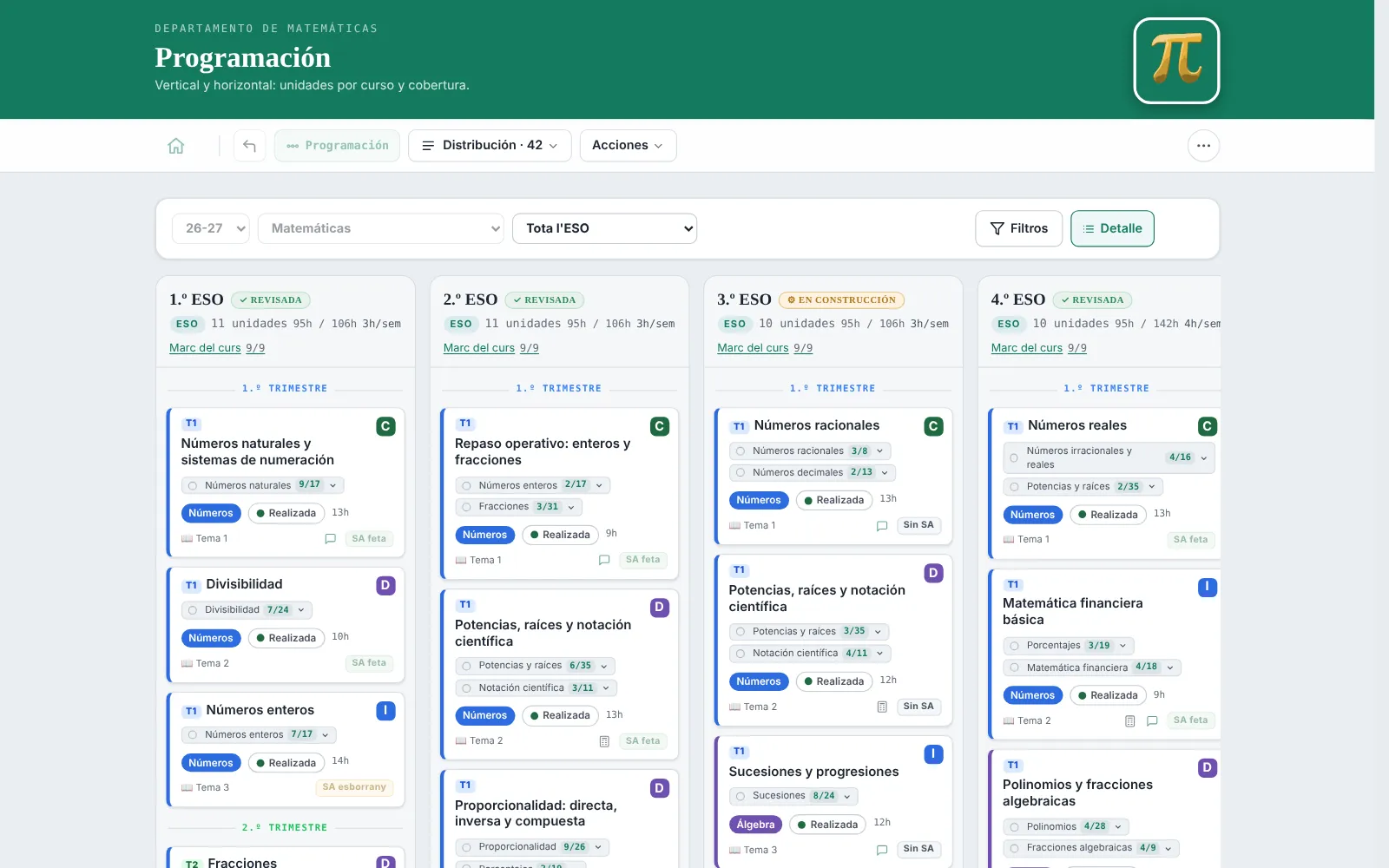Image resolution: width=1389 pixels, height=868 pixels.
Task: Open comment icon on Números naturales card
Action: [x=331, y=539]
